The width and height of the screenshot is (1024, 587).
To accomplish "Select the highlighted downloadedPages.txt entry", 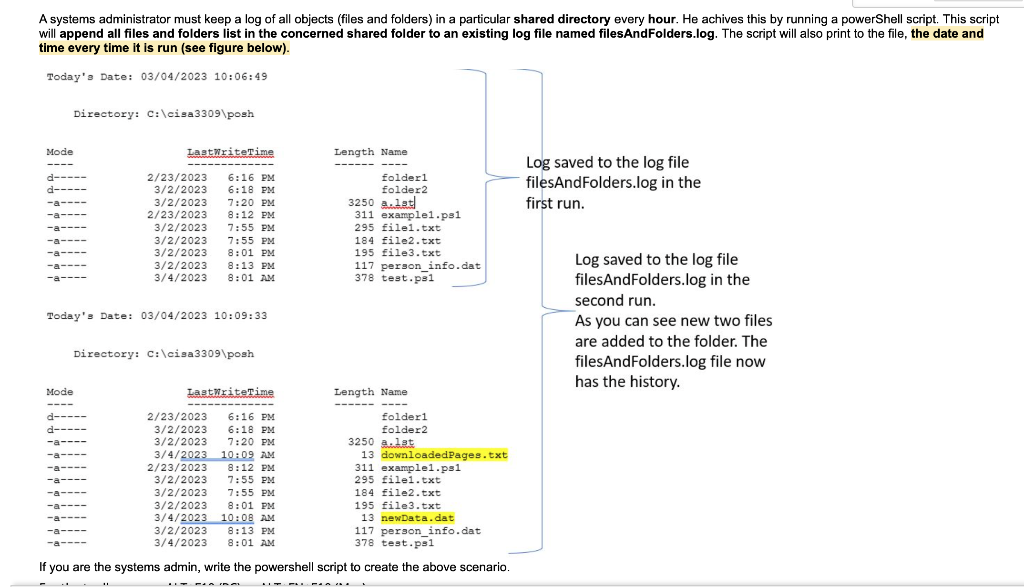I will (444, 454).
